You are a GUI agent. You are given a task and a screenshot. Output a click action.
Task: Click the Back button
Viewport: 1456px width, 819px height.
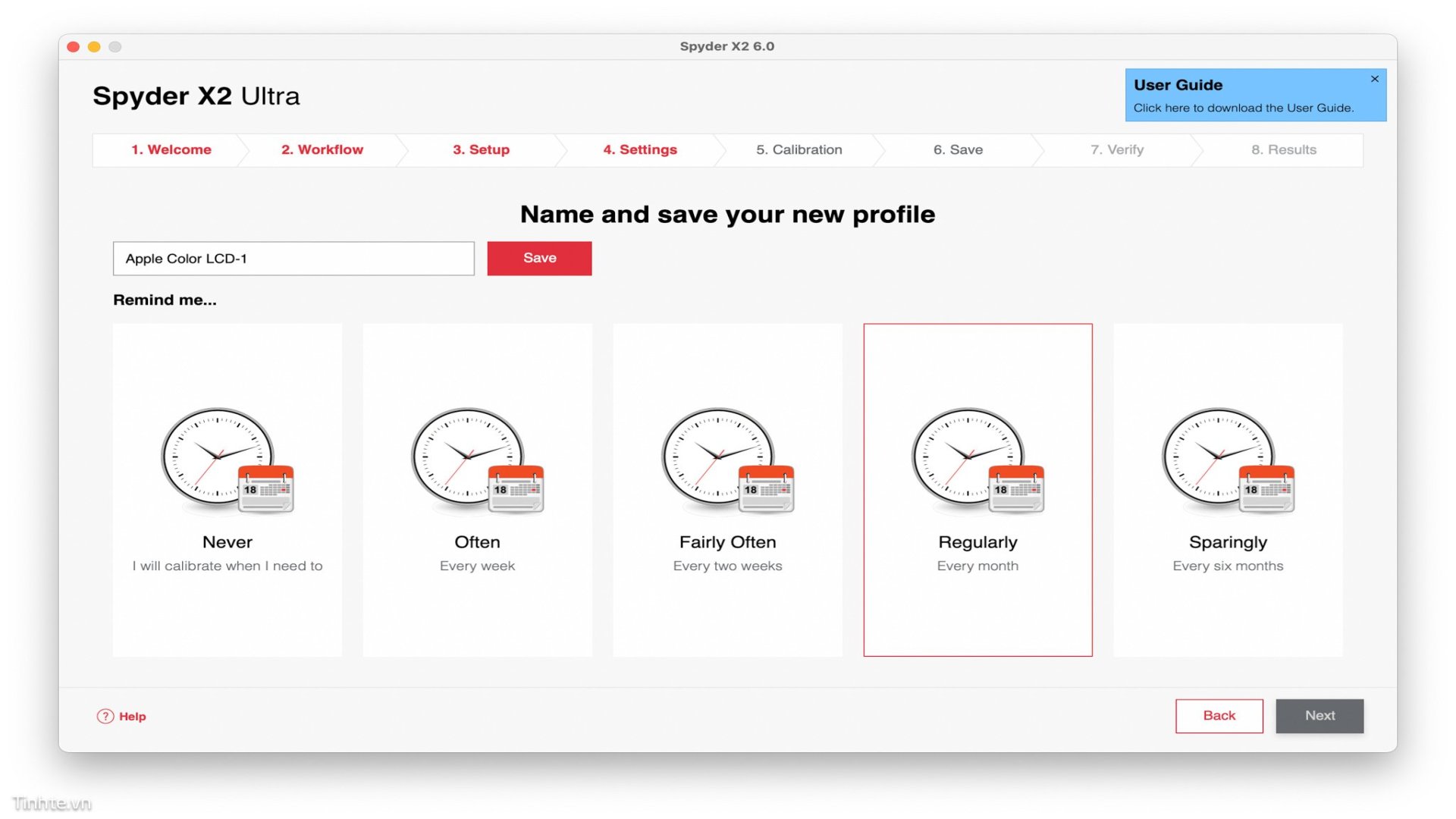pyautogui.click(x=1219, y=716)
